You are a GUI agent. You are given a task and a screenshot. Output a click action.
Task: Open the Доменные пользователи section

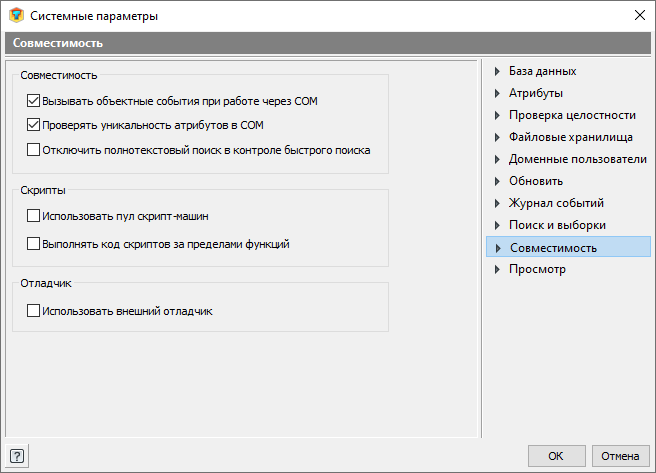point(577,159)
